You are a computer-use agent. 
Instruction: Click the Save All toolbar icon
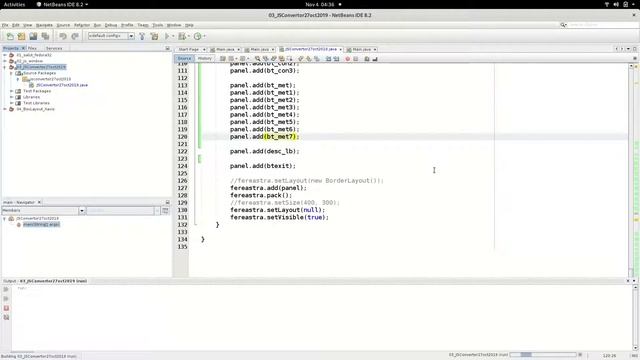(x=45, y=36)
